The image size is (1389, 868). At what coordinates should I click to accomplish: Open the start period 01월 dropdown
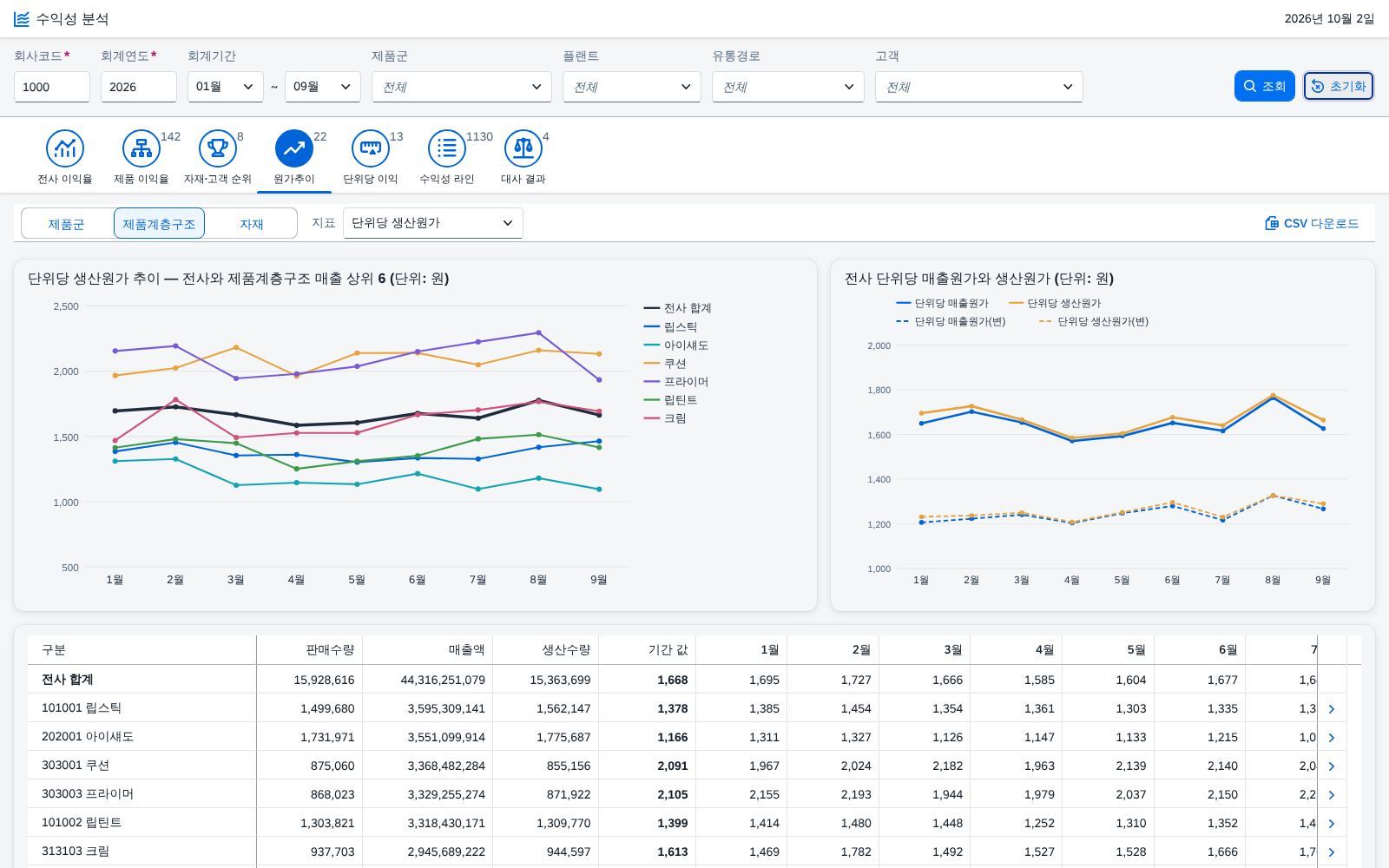click(x=226, y=87)
